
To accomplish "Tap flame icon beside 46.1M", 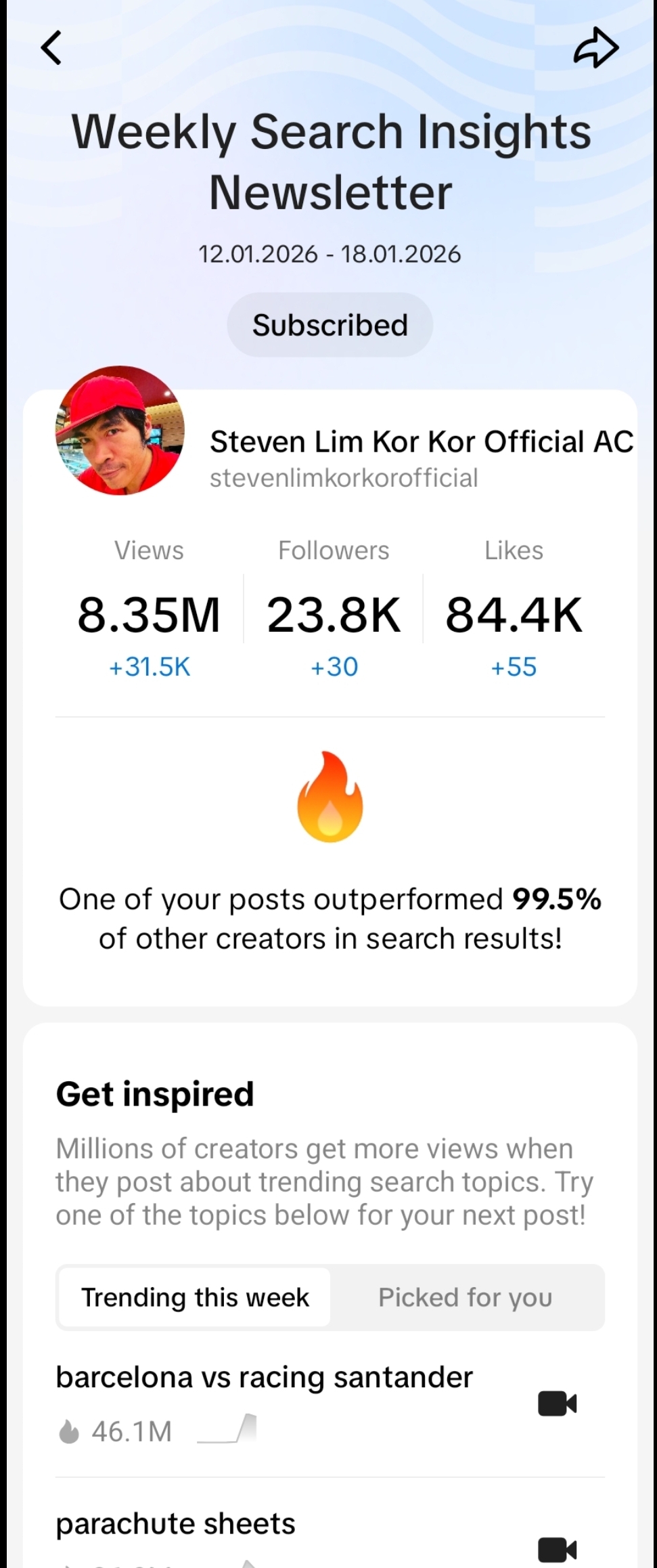I will 69,1431.
